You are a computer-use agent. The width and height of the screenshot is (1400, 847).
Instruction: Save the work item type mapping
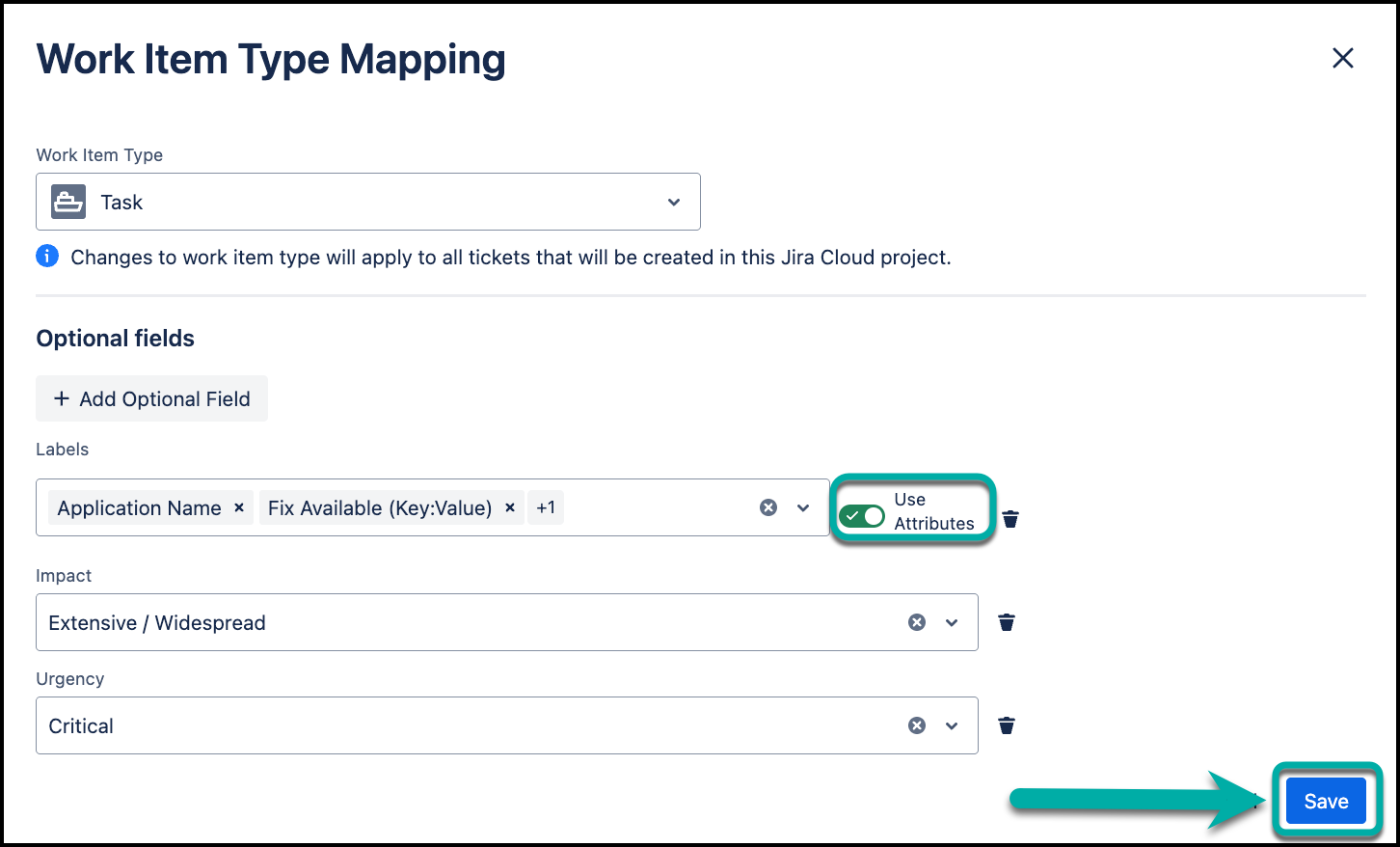pyautogui.click(x=1326, y=801)
